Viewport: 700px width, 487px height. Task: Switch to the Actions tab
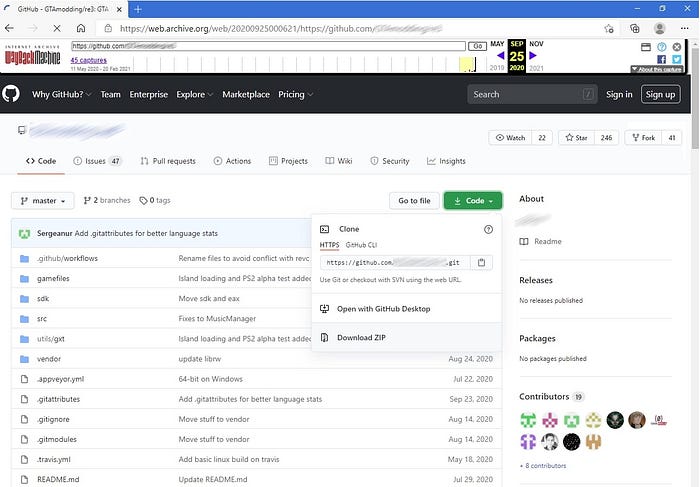232,161
